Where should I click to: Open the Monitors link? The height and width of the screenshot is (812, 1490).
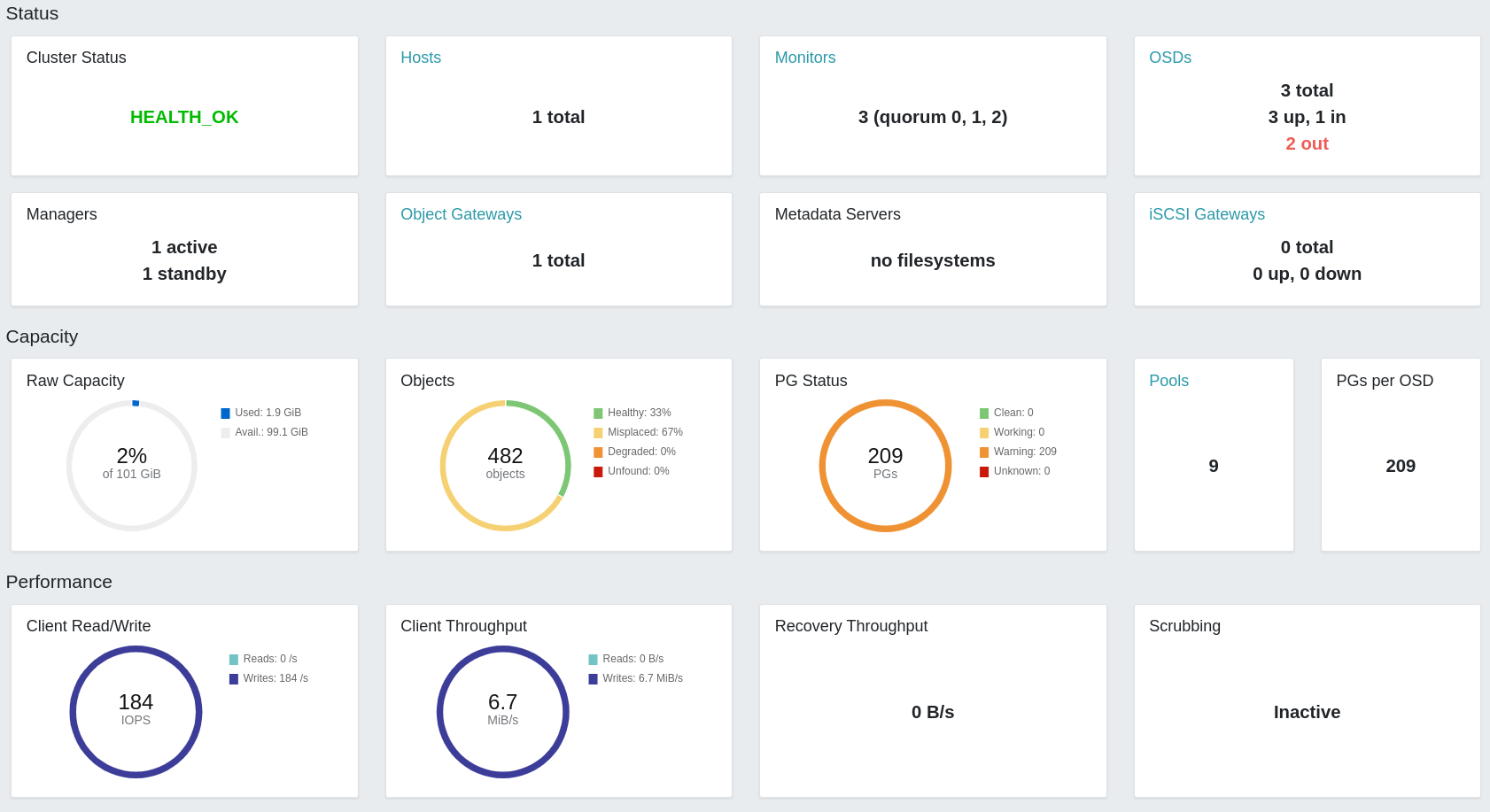pyautogui.click(x=804, y=58)
